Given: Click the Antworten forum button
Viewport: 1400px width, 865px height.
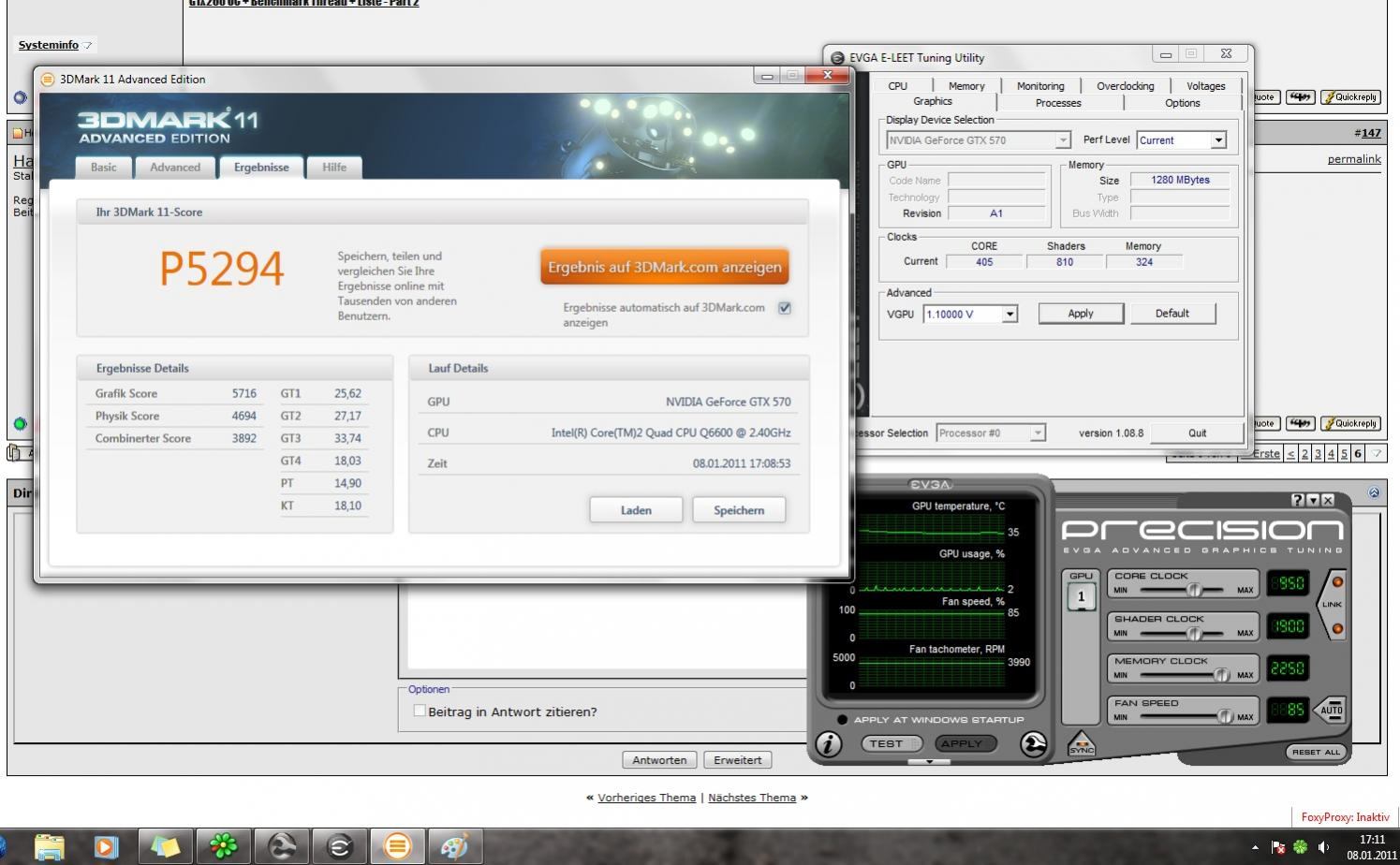Looking at the screenshot, I should click(659, 760).
